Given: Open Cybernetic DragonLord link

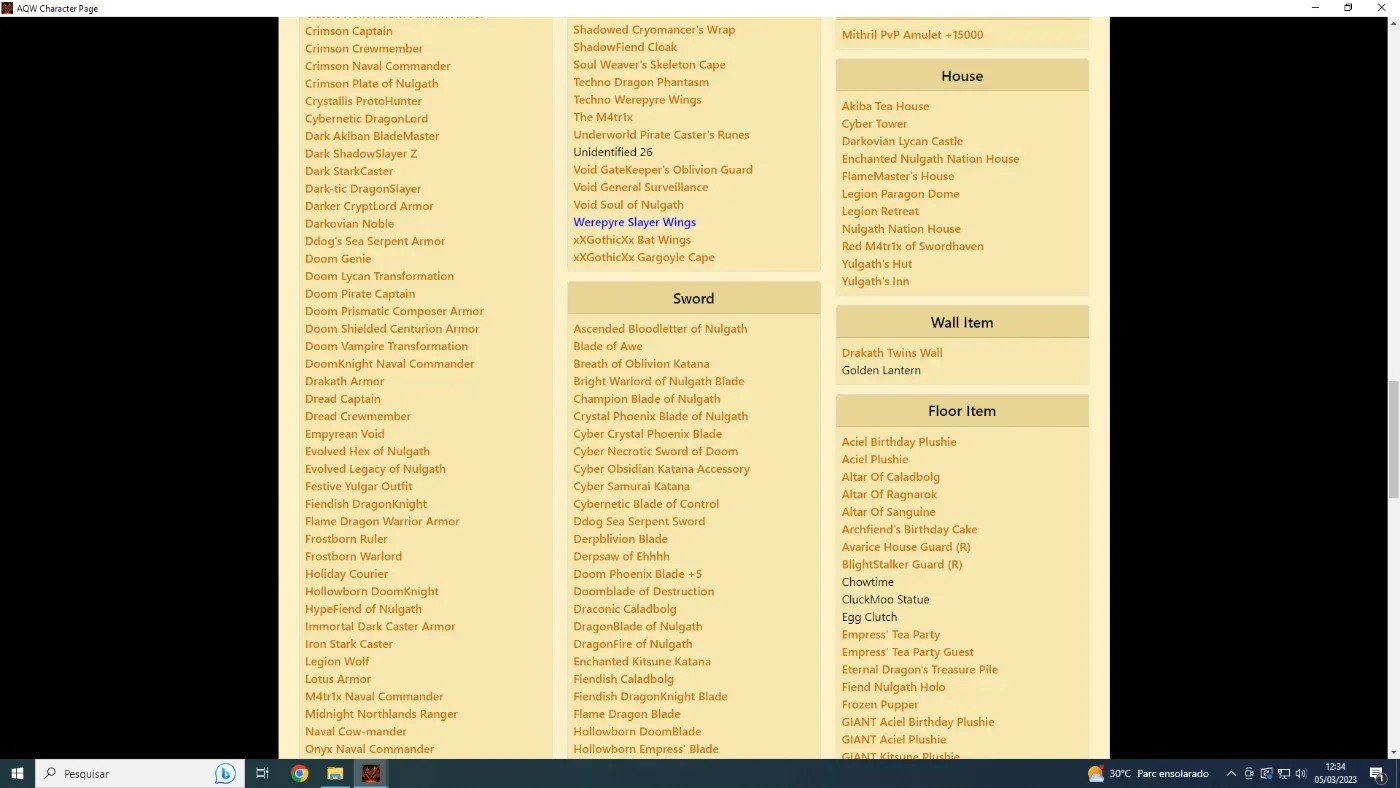Looking at the screenshot, I should (x=366, y=118).
